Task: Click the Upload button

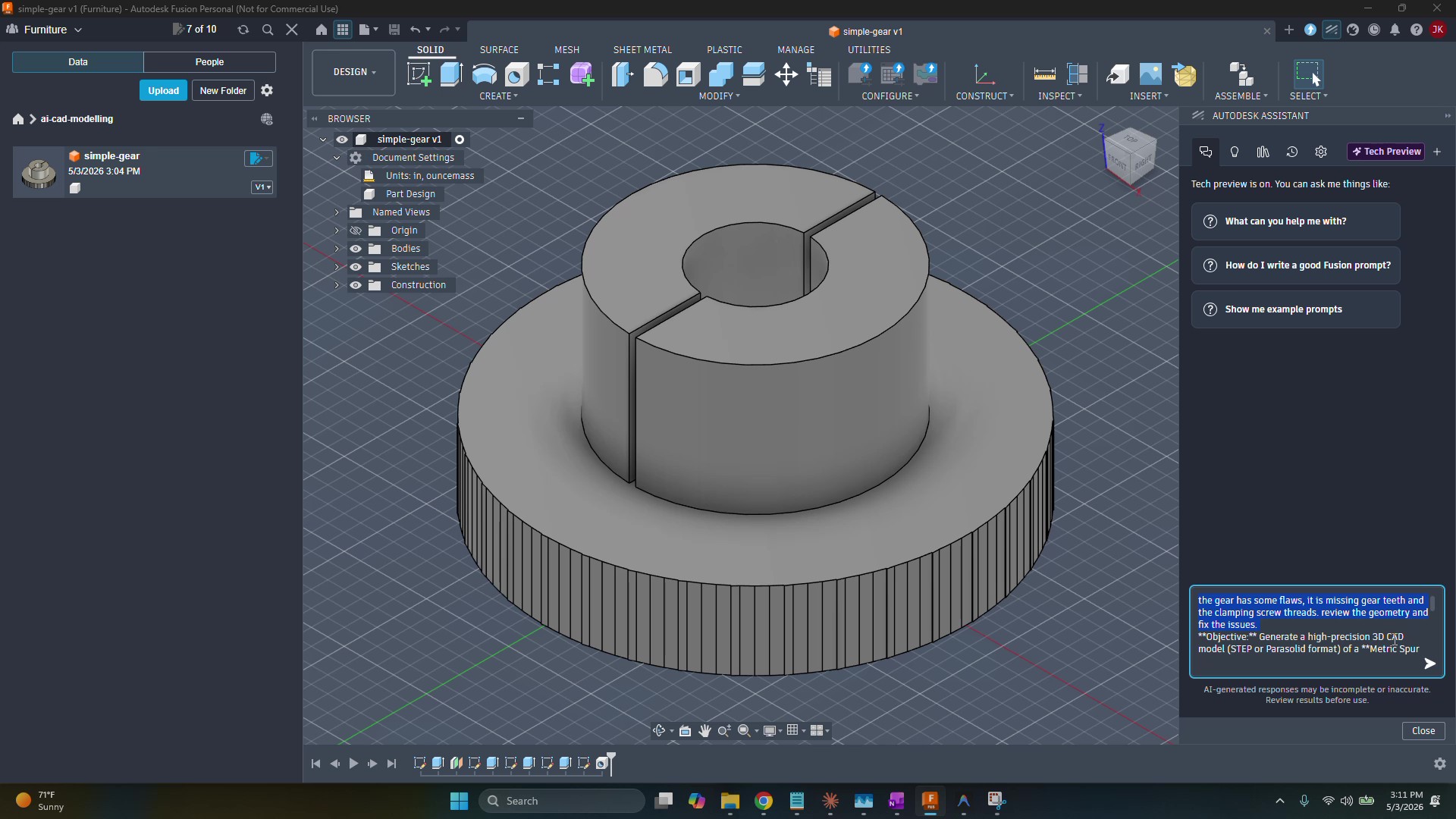Action: (163, 90)
